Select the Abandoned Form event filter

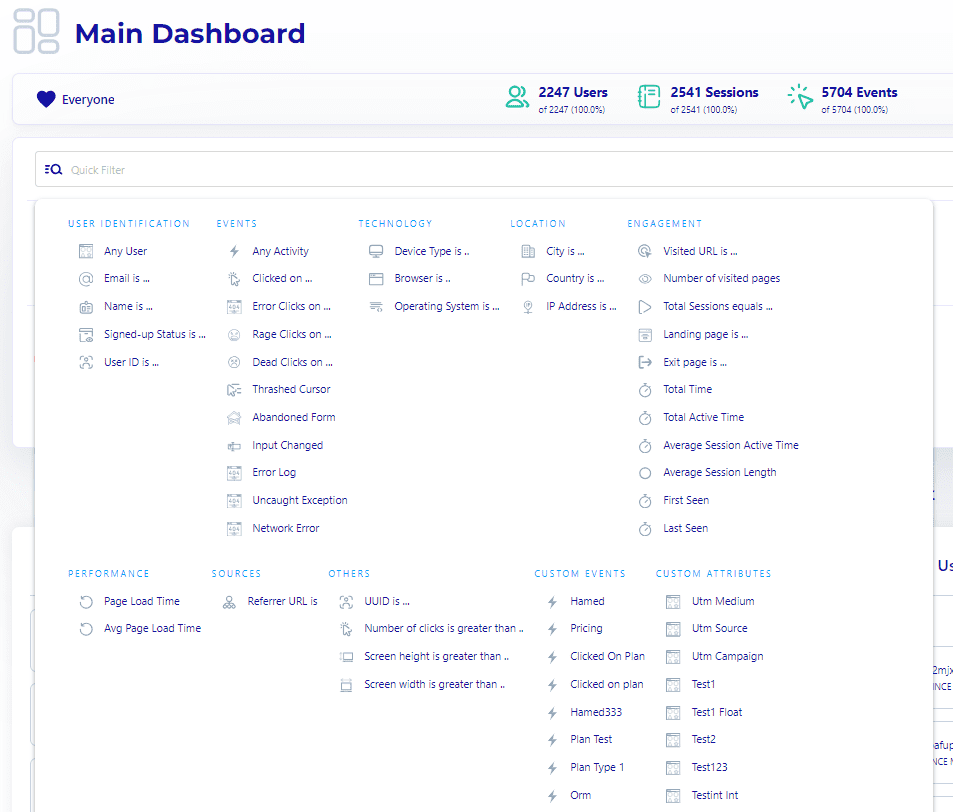click(293, 417)
